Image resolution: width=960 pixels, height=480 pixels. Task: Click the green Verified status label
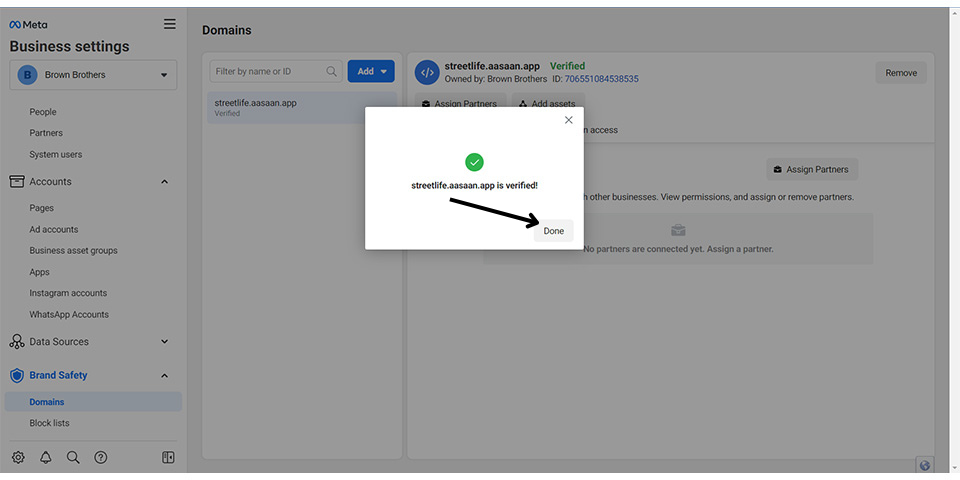[x=568, y=66]
